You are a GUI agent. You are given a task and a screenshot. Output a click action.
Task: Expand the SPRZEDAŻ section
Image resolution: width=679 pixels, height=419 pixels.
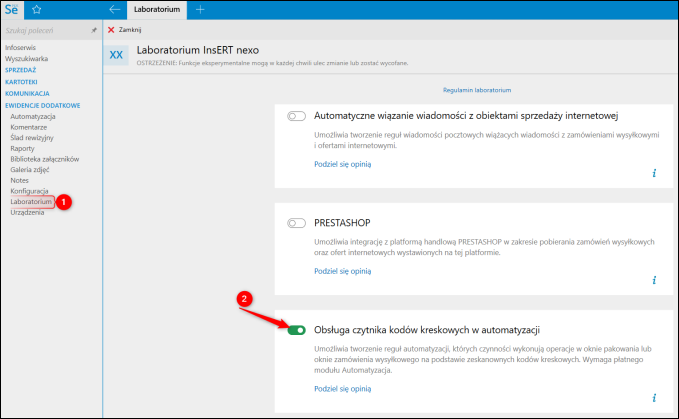click(20, 71)
